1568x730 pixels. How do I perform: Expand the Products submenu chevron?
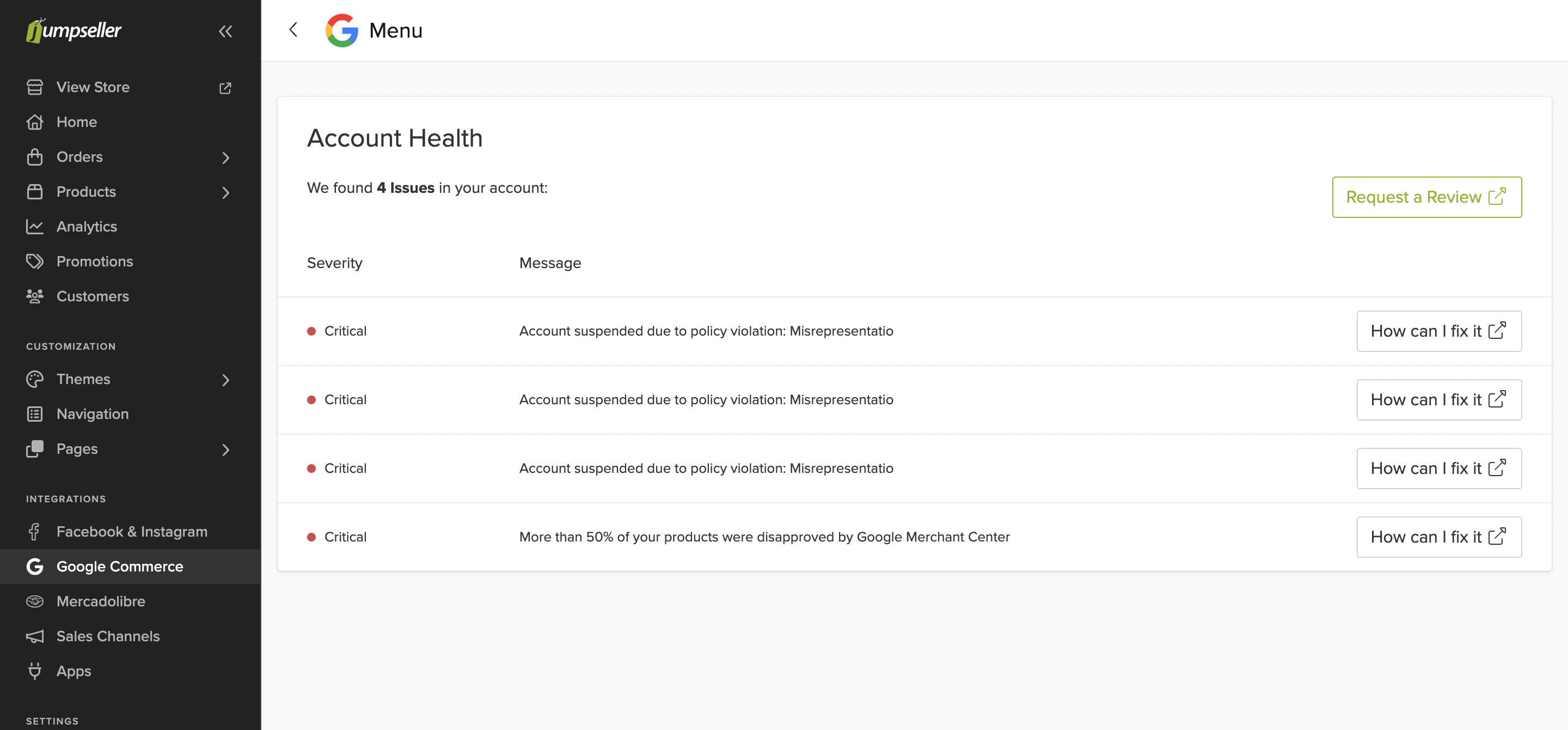(225, 192)
